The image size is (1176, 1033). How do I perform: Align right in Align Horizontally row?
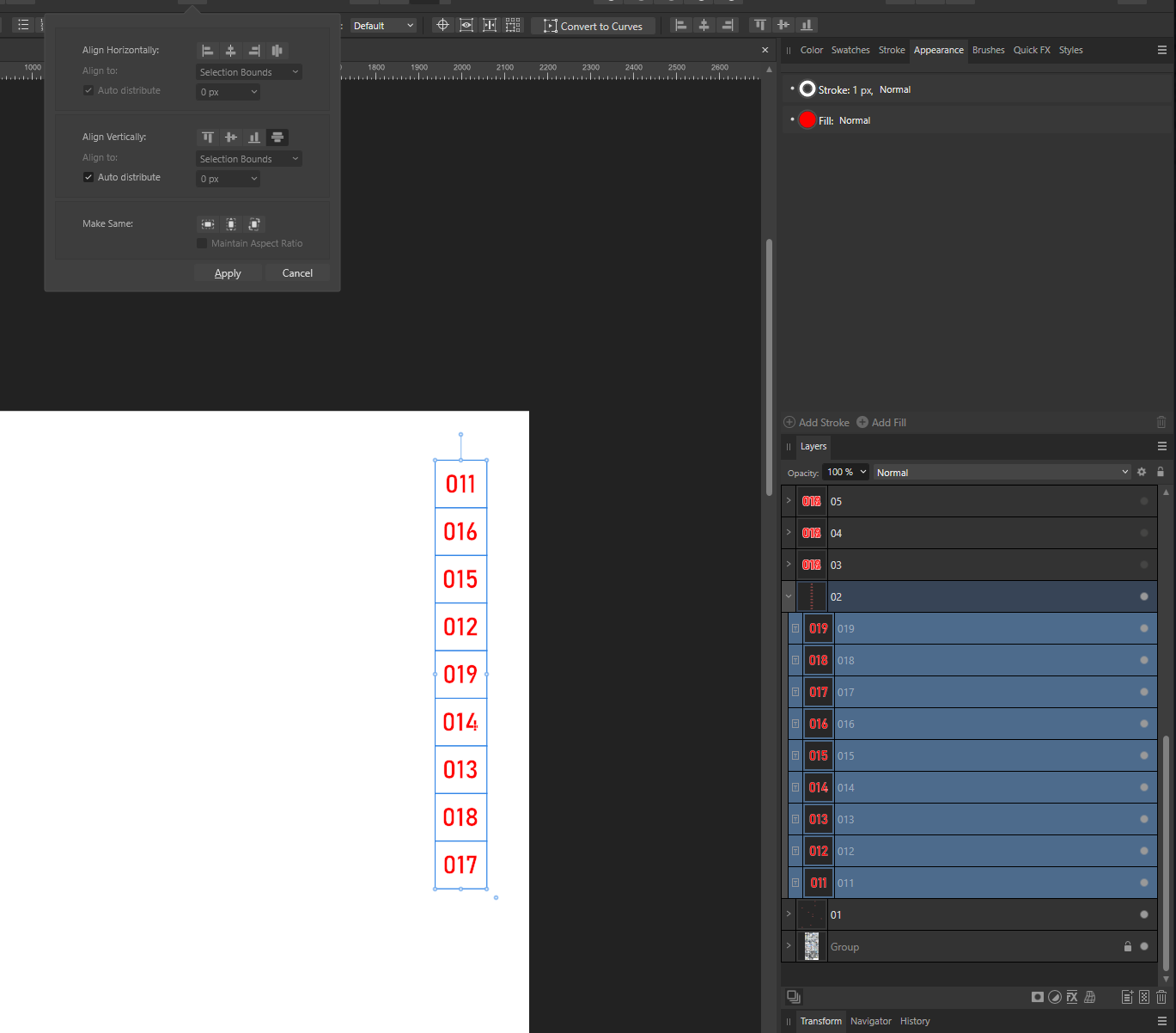tap(254, 51)
